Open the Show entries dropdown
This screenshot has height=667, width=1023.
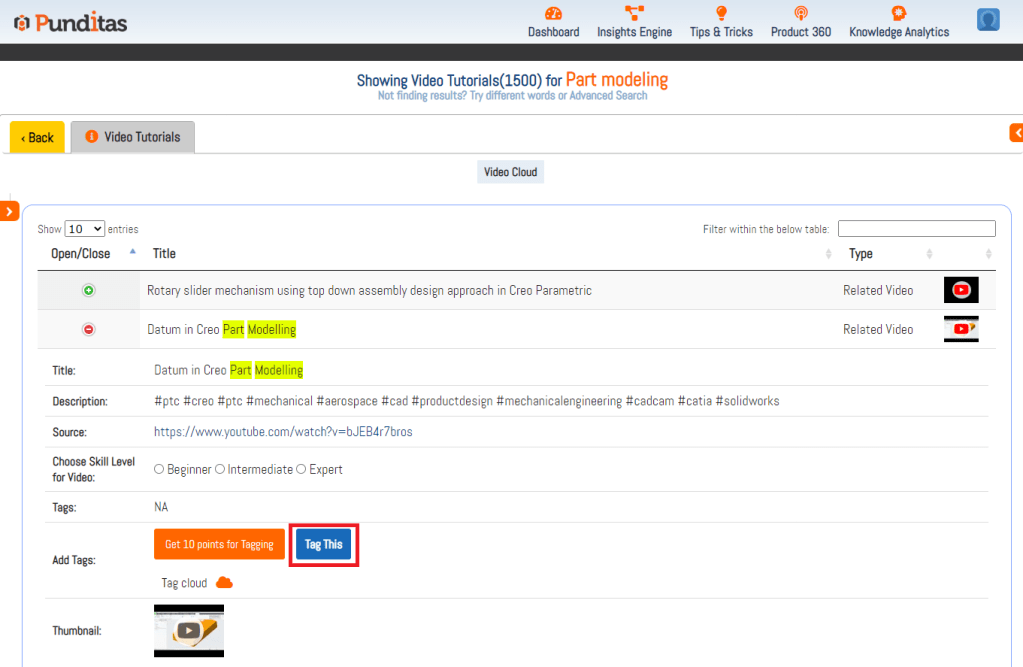85,229
